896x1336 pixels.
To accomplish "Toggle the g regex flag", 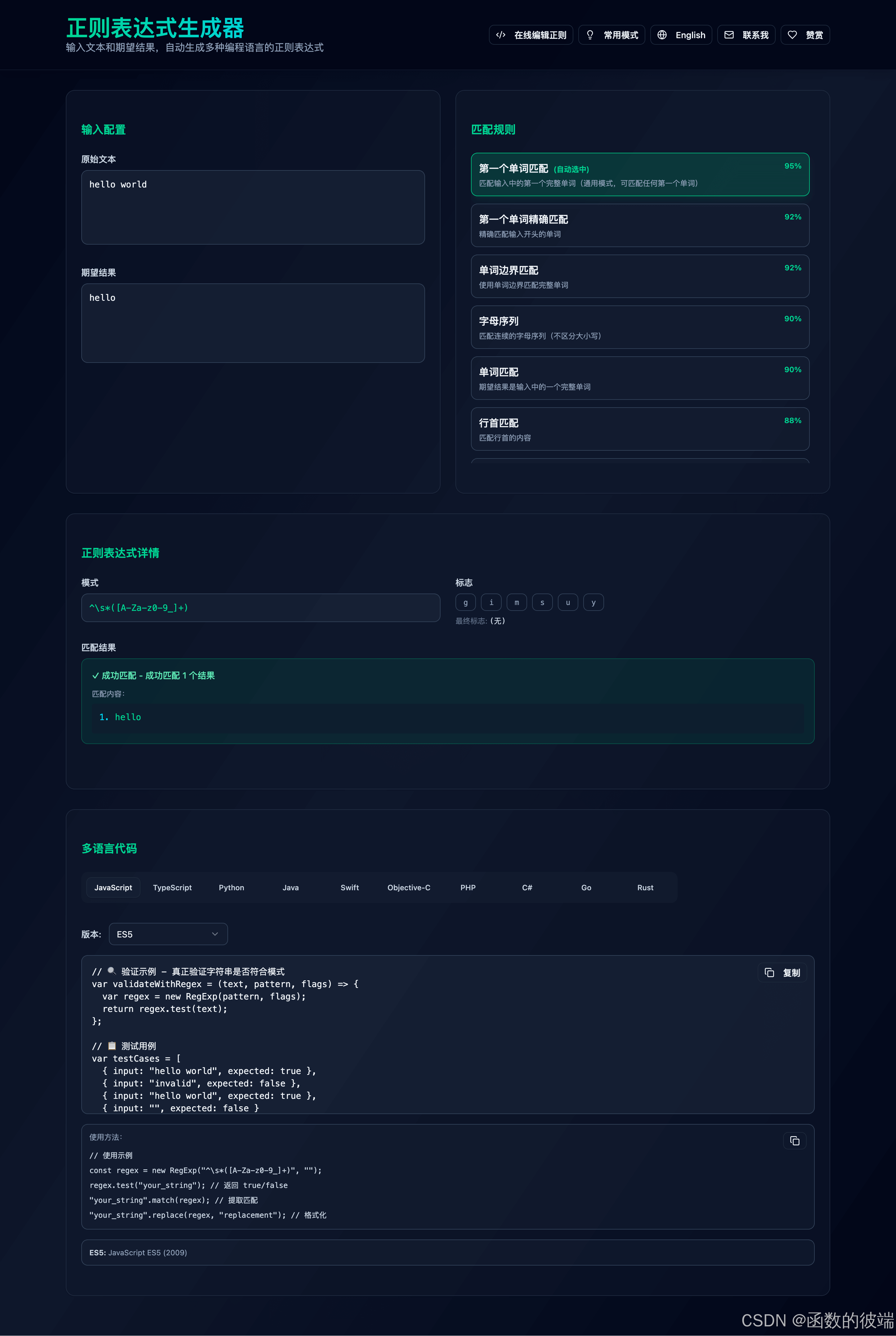I will pyautogui.click(x=465, y=602).
